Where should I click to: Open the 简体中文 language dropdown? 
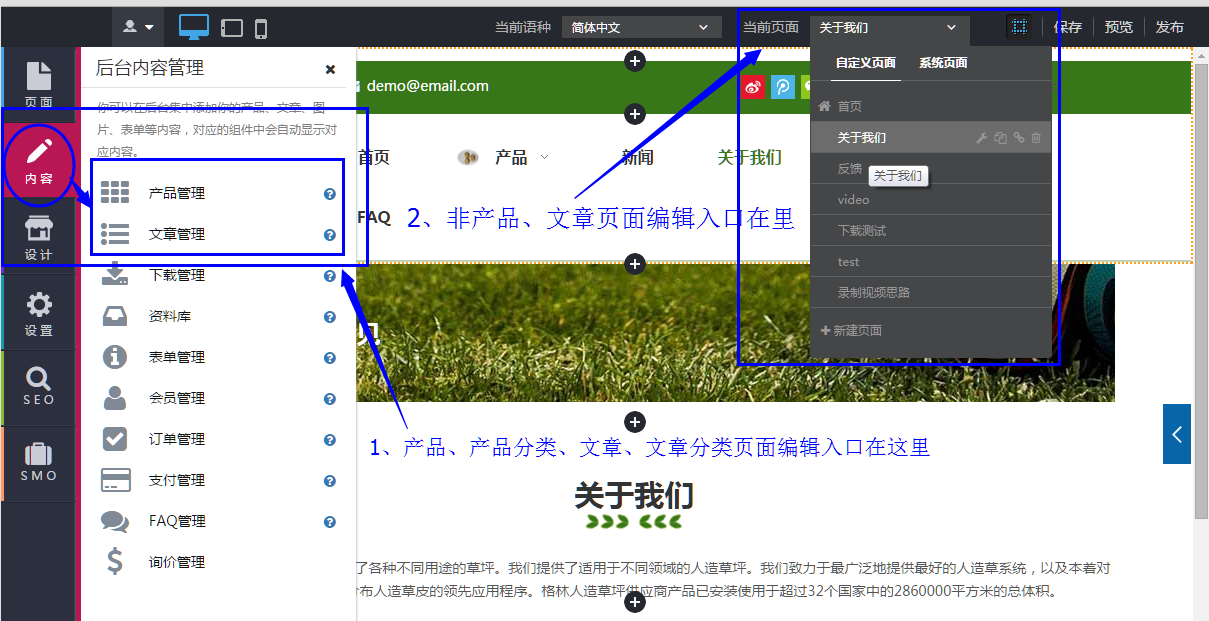point(641,27)
